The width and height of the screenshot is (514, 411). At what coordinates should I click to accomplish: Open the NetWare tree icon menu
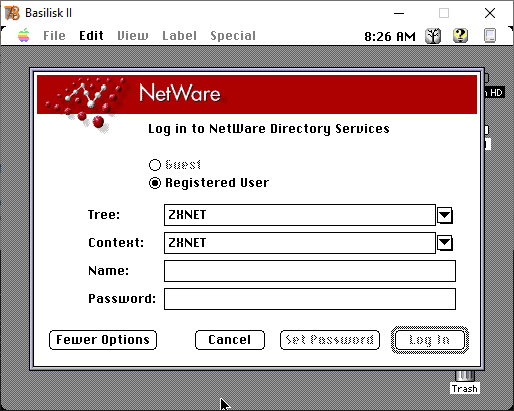(433, 36)
